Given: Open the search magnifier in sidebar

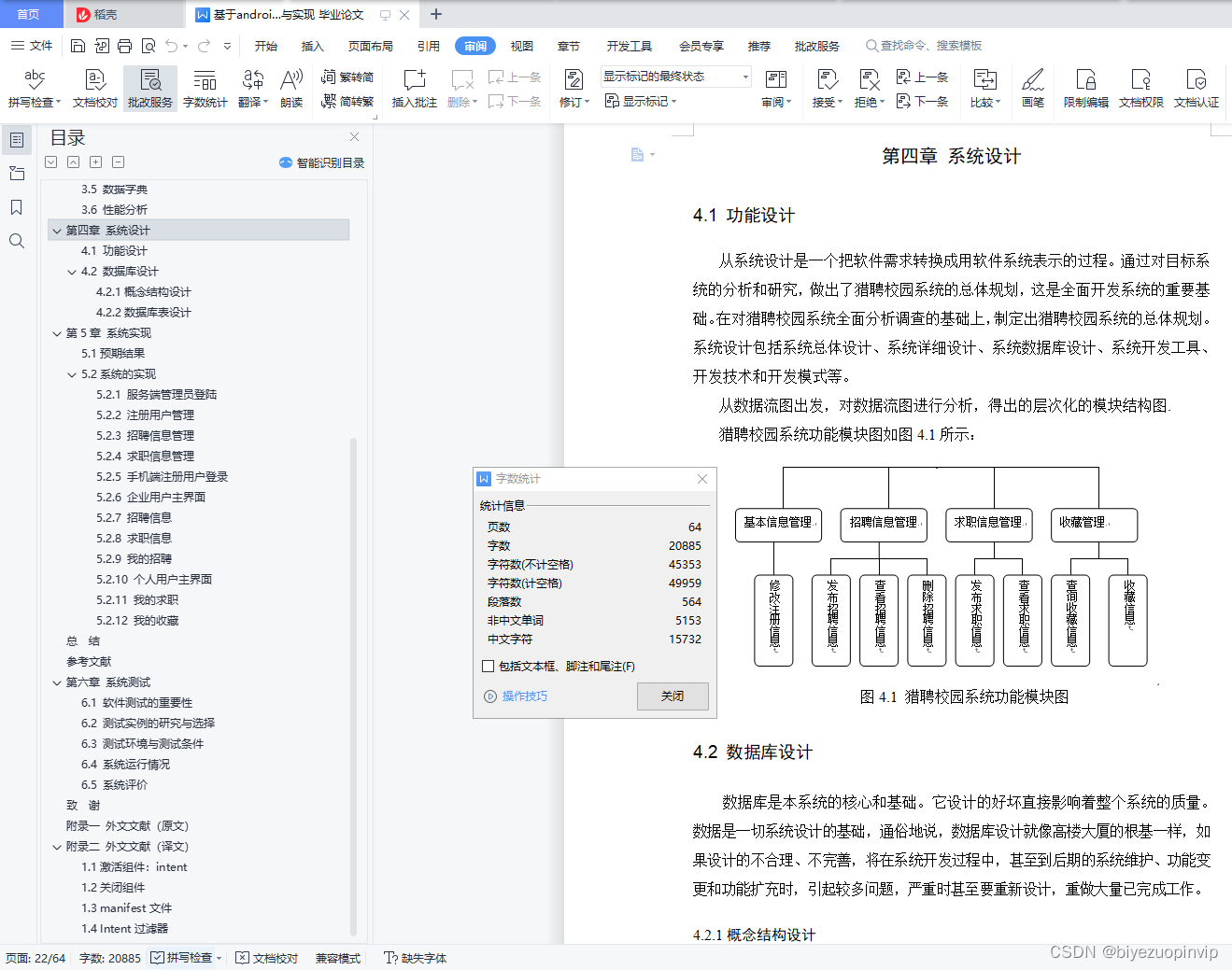Looking at the screenshot, I should [x=17, y=241].
